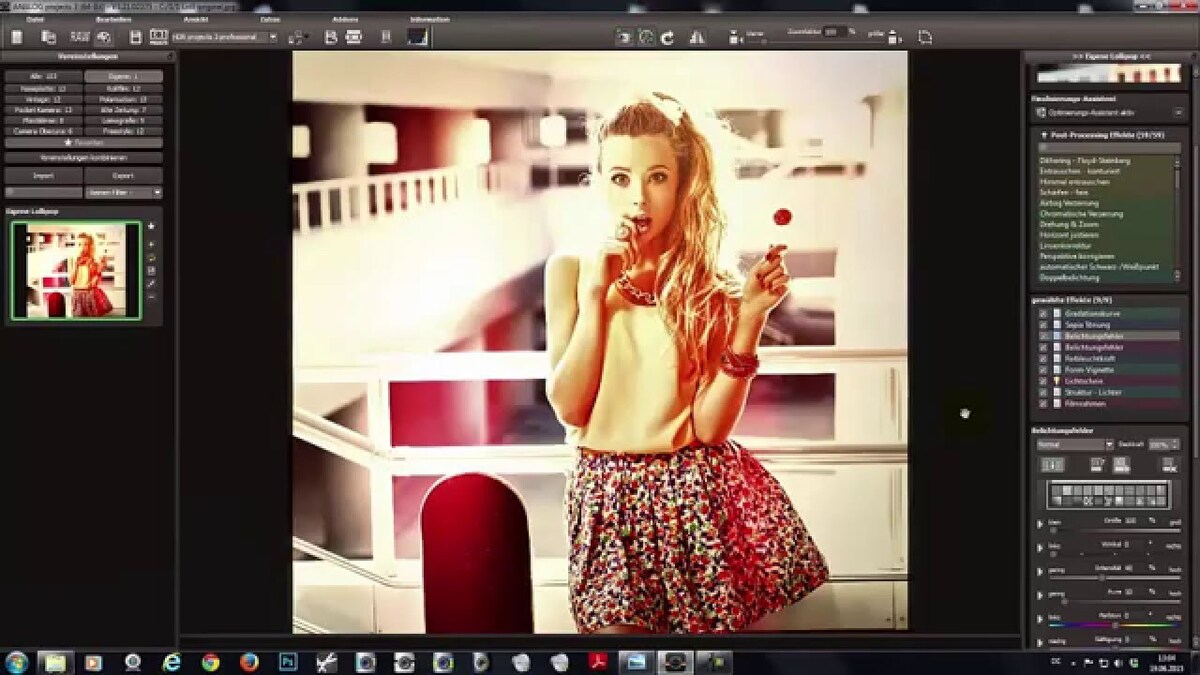
Task: Click the printer icon in toolbar
Action: 353,37
